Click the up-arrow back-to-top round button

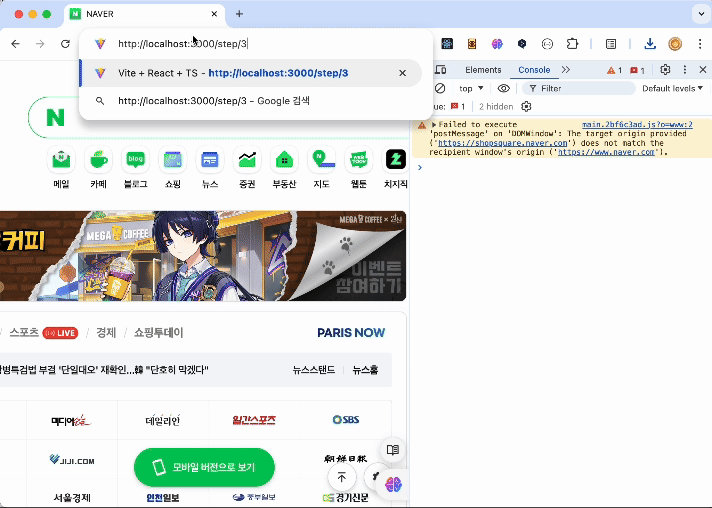[341, 477]
